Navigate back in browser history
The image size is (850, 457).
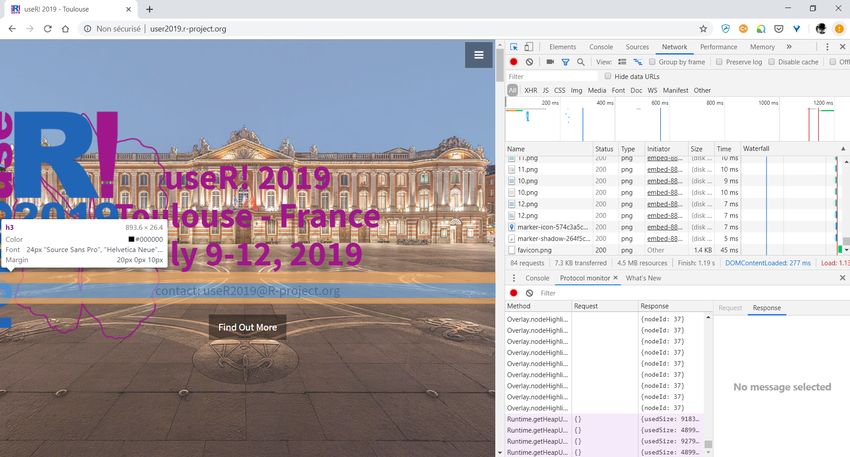tap(12, 29)
